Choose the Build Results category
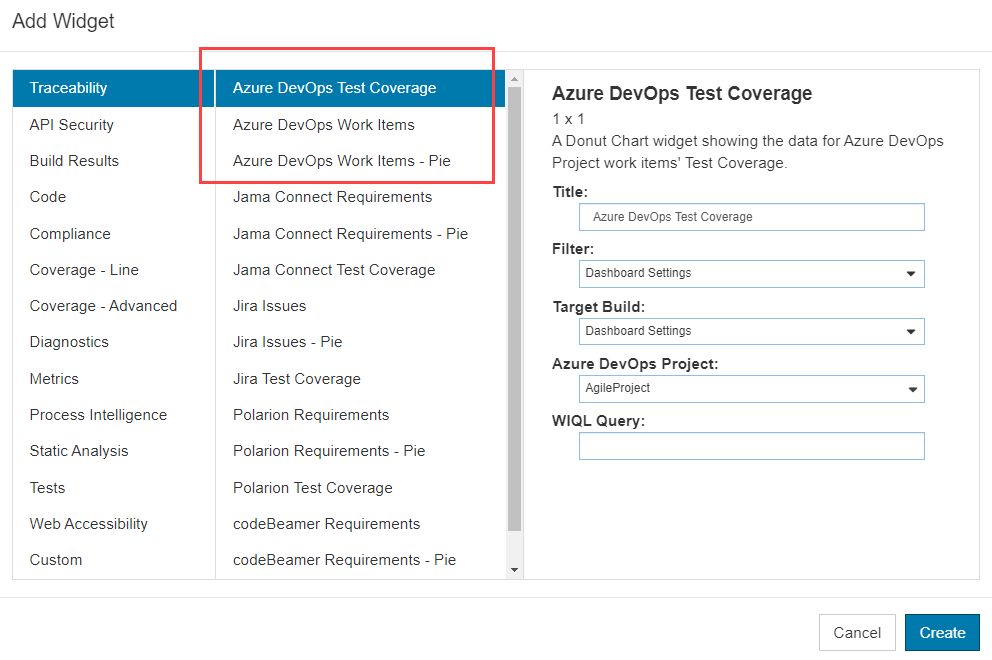The height and width of the screenshot is (660, 992). tap(74, 161)
